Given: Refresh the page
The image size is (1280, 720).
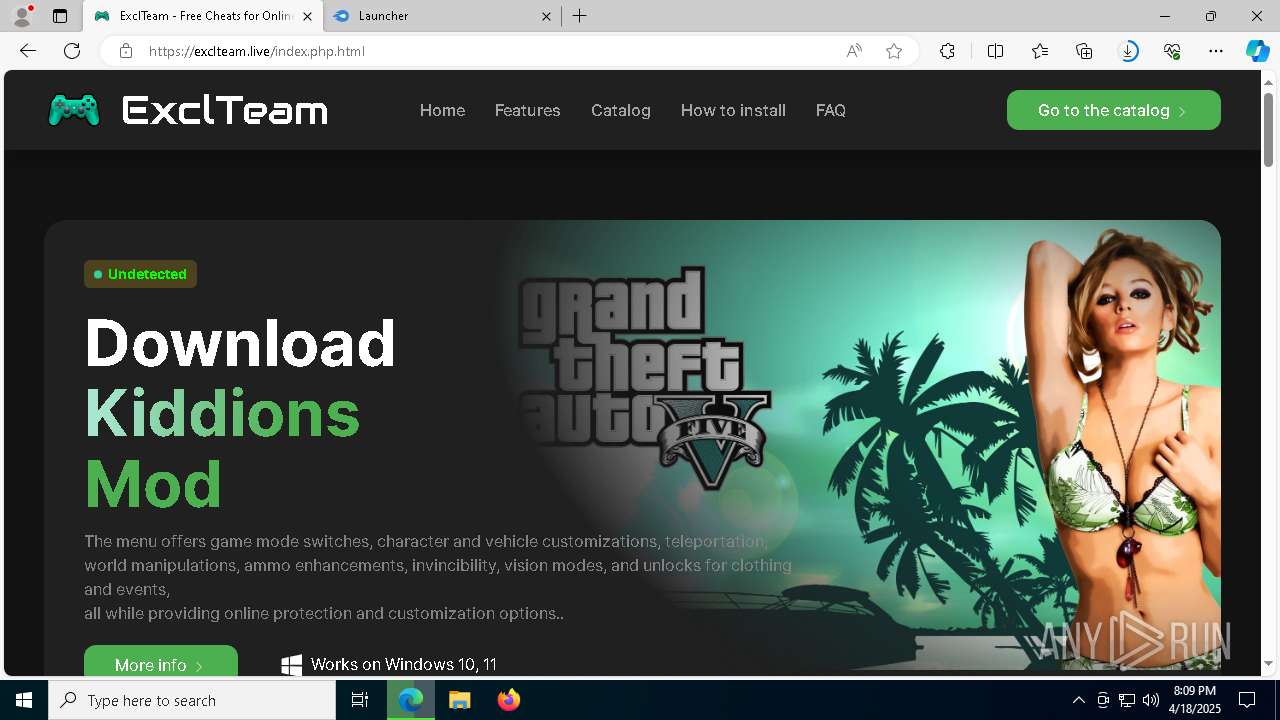Looking at the screenshot, I should [72, 51].
